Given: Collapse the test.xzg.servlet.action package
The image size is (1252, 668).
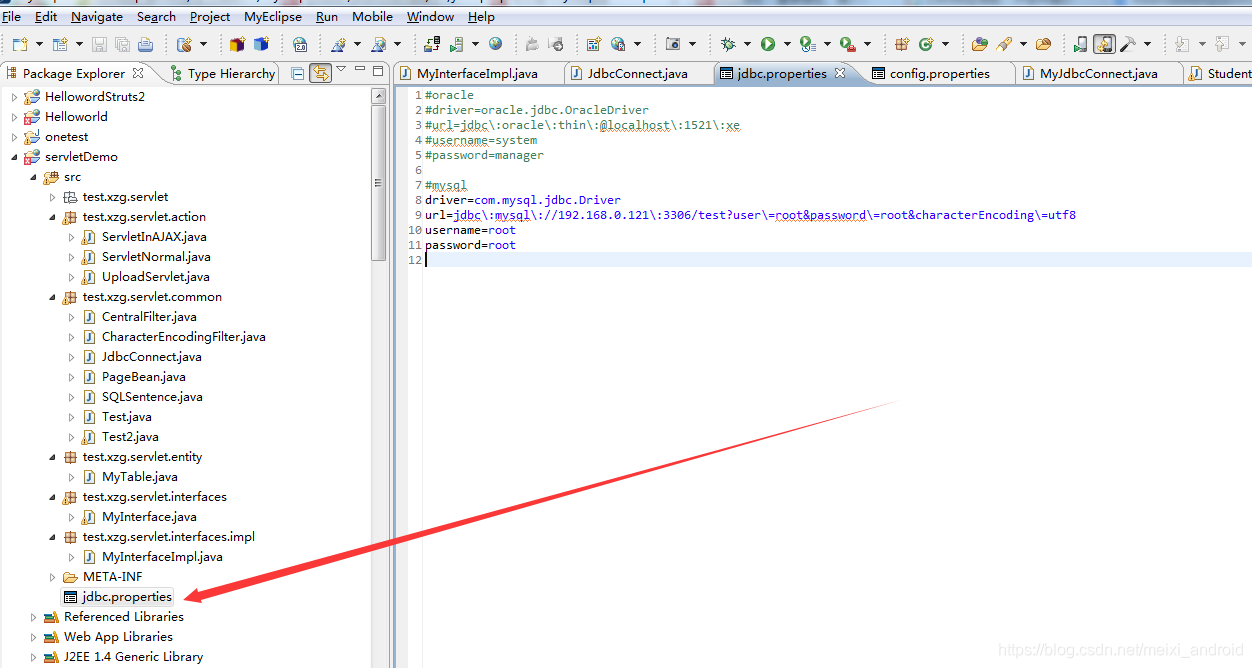Looking at the screenshot, I should coord(52,217).
